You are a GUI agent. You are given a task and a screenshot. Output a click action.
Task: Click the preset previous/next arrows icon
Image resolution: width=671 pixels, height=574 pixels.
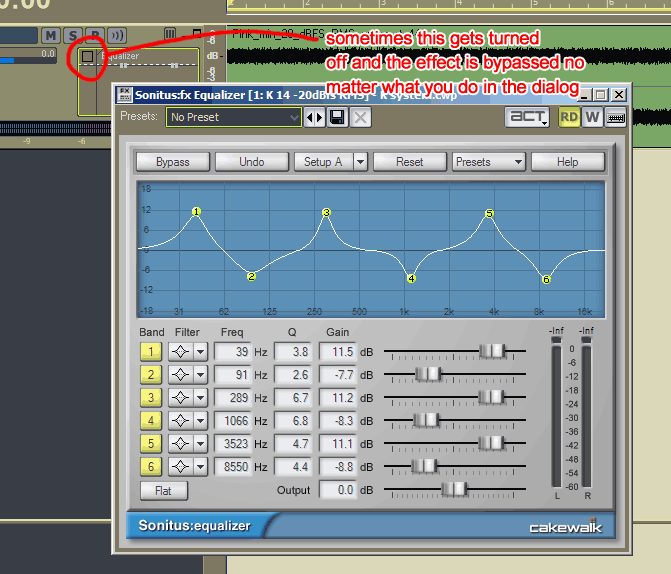point(315,117)
